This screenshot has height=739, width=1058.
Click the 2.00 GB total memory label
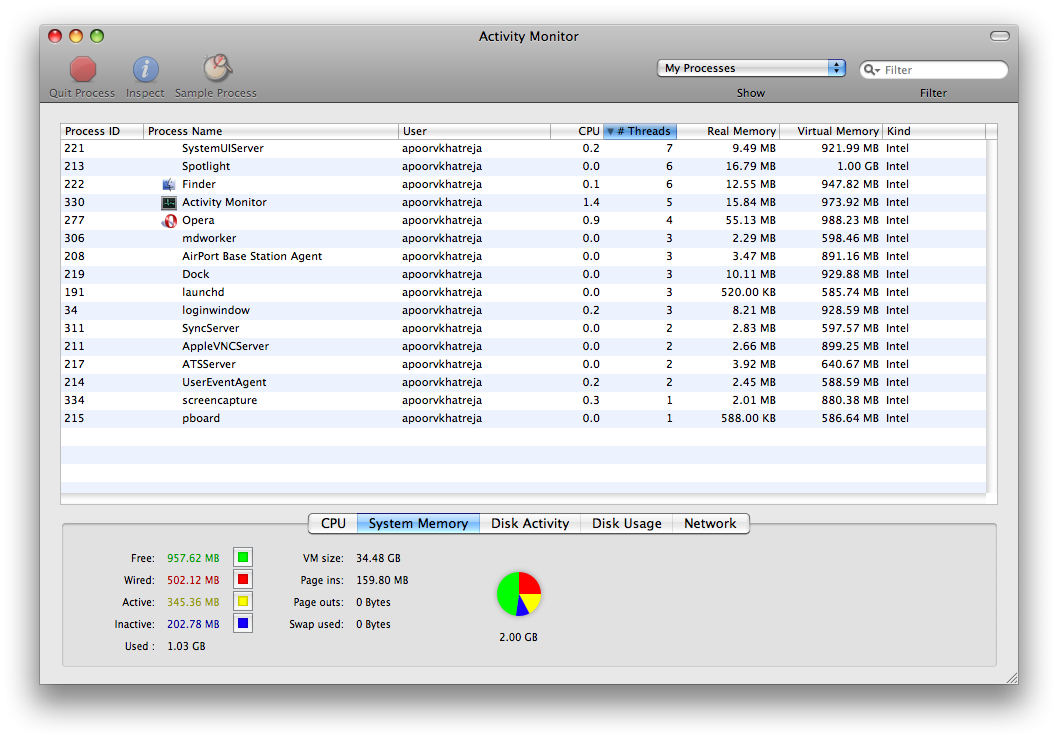click(518, 637)
